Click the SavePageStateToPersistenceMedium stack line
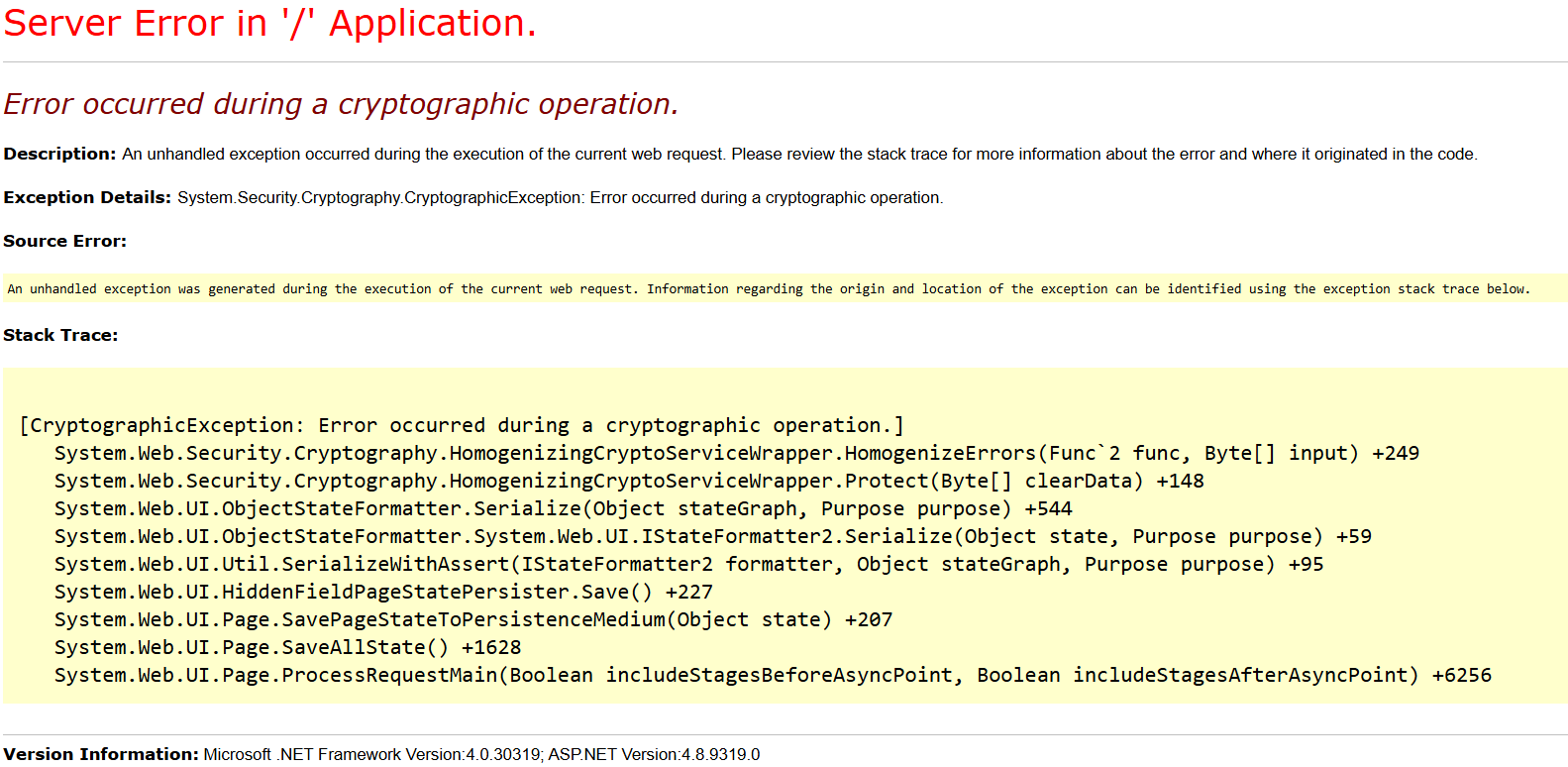The width and height of the screenshot is (1568, 767). pyautogui.click(x=472, y=619)
